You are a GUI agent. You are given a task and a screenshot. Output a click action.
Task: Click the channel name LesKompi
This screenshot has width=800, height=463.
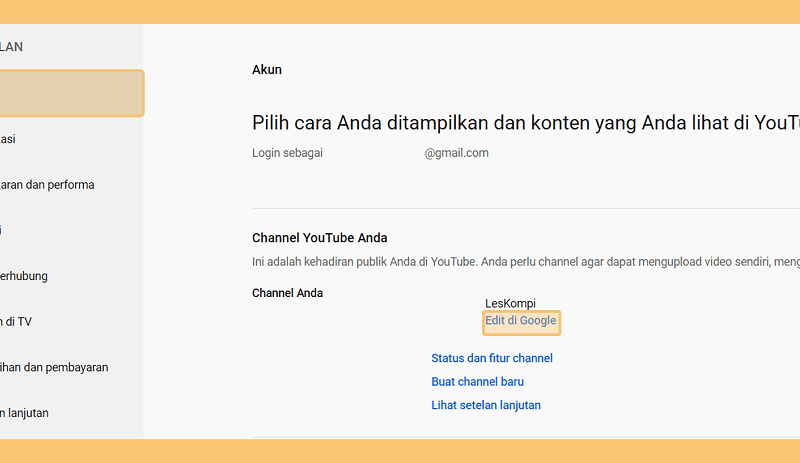tap(510, 304)
